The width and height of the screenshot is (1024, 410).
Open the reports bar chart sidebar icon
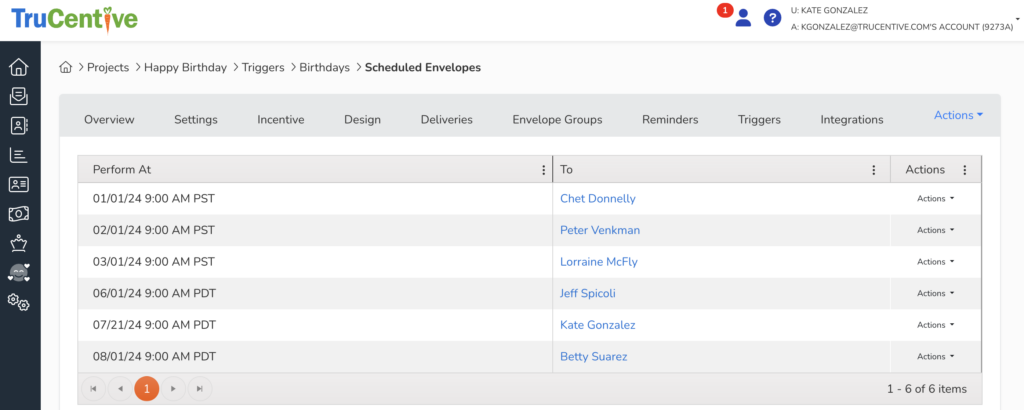pyautogui.click(x=18, y=155)
